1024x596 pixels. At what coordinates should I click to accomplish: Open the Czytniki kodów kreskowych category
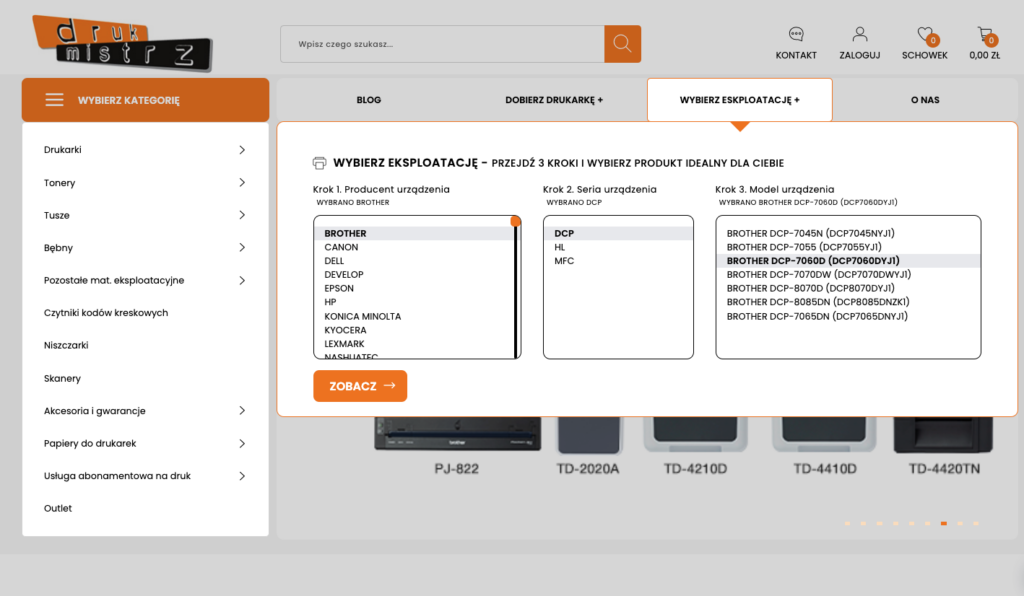point(106,313)
